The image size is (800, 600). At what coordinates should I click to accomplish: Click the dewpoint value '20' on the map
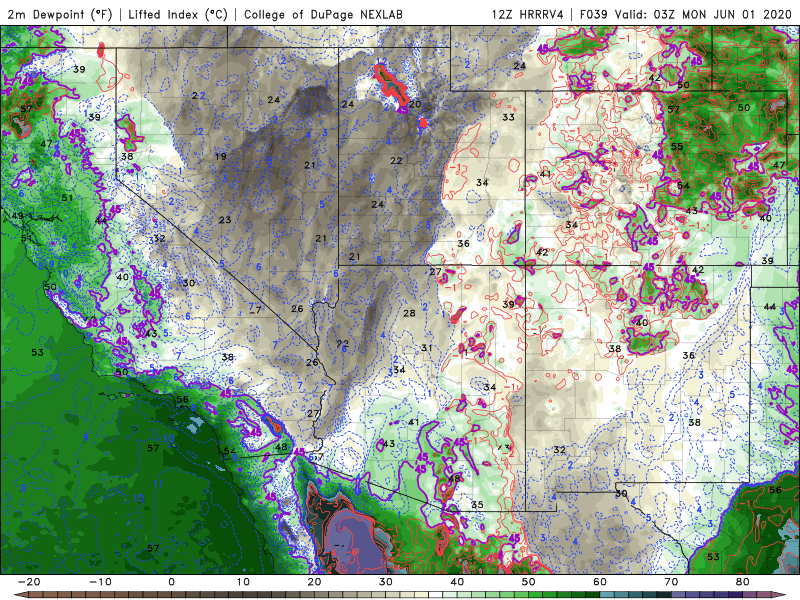pyautogui.click(x=415, y=104)
